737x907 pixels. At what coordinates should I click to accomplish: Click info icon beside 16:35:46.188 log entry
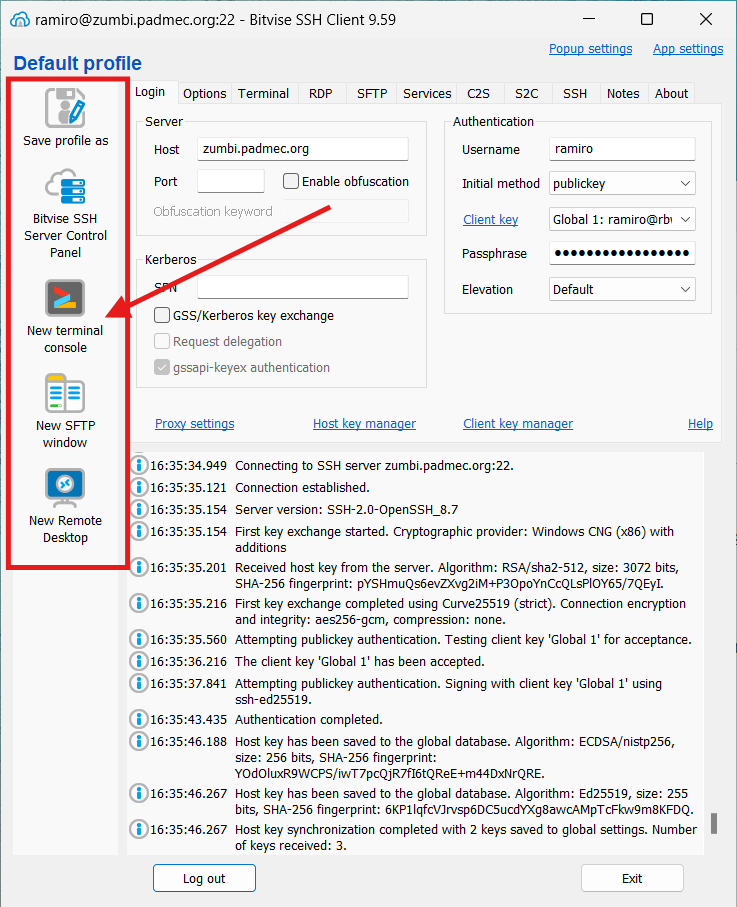click(x=139, y=741)
